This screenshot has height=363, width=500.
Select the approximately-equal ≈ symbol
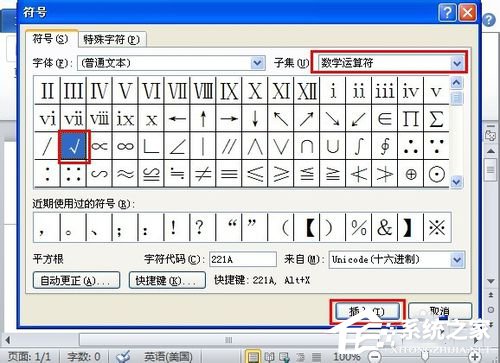point(125,174)
